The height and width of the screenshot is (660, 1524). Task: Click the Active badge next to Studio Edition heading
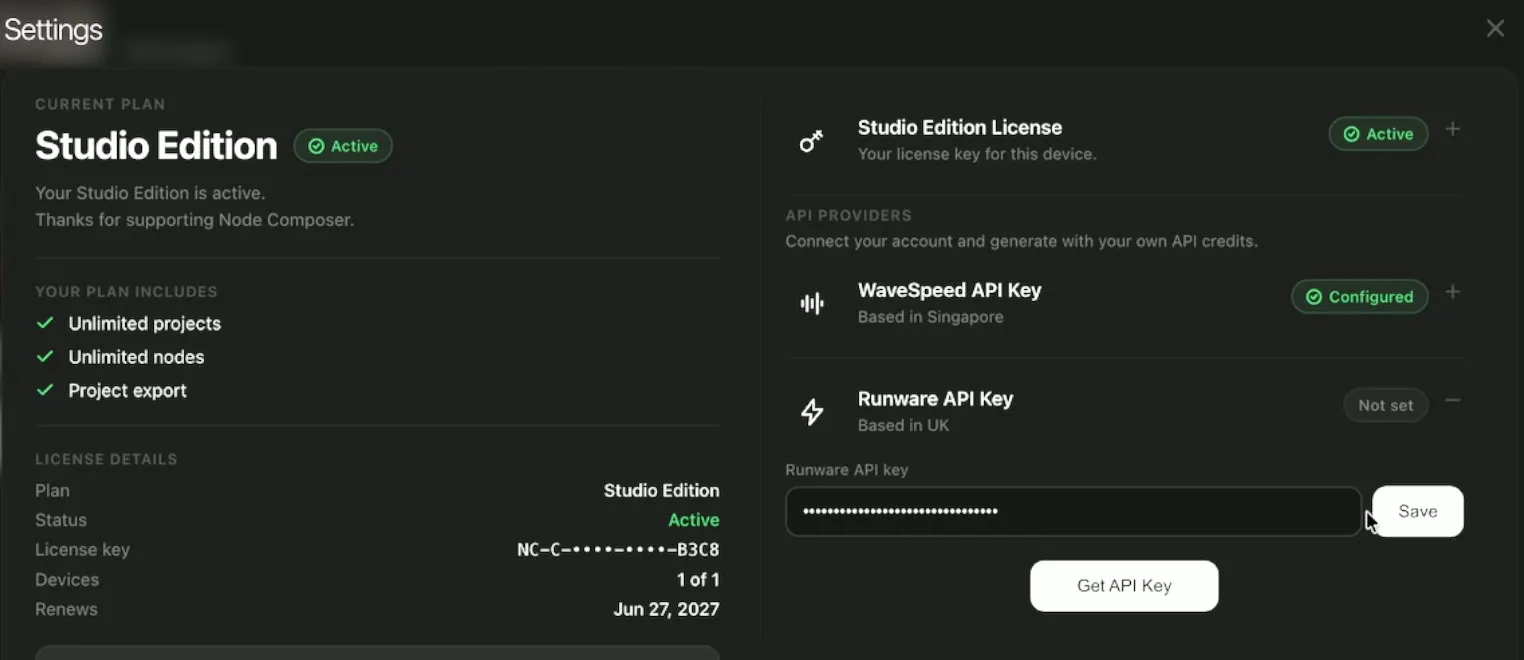point(343,146)
